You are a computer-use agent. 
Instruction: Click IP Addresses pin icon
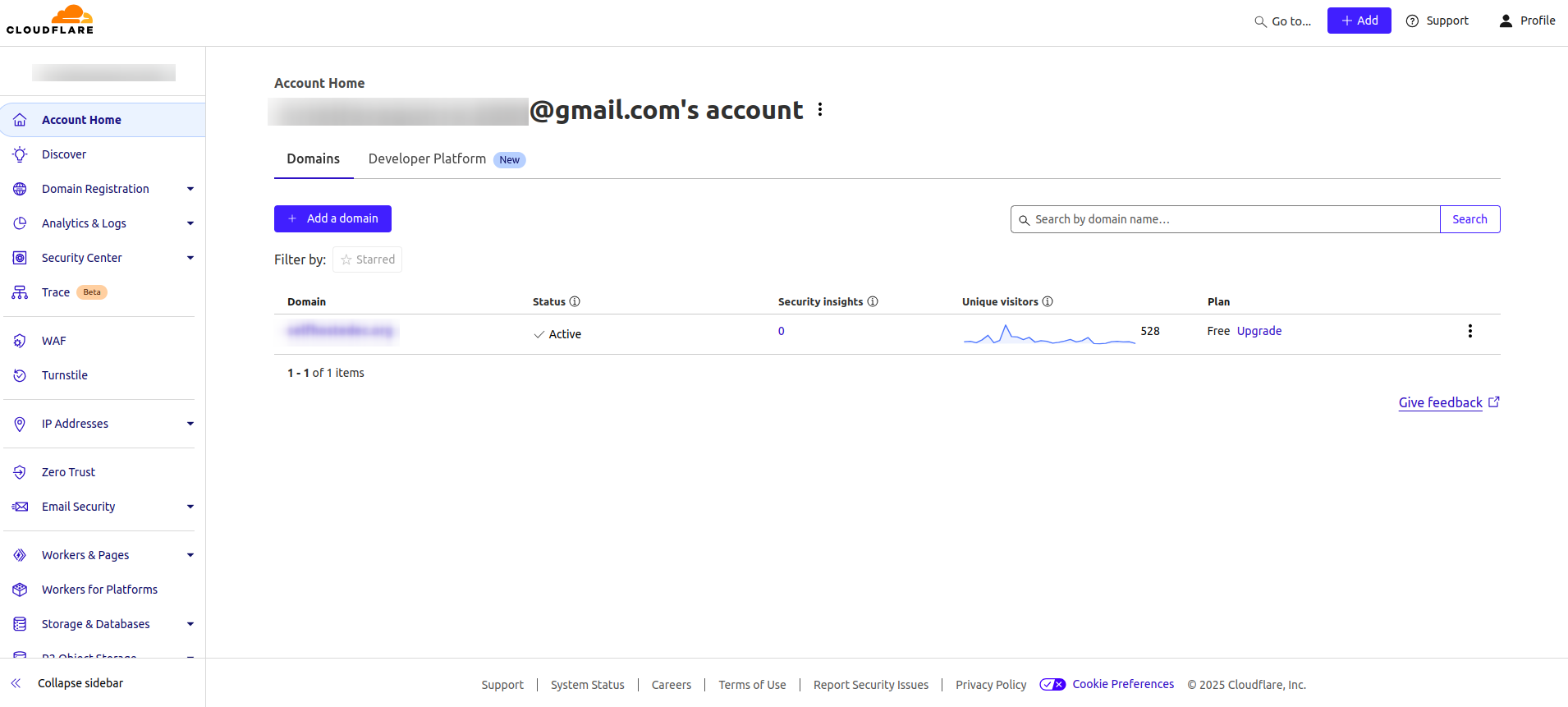coord(20,424)
